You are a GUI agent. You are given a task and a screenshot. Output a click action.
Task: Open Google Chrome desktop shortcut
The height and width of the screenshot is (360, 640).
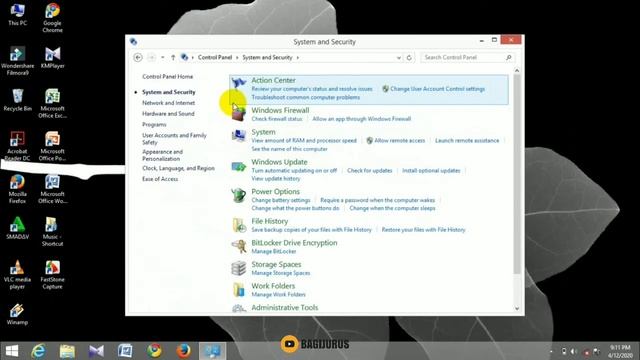[52, 18]
